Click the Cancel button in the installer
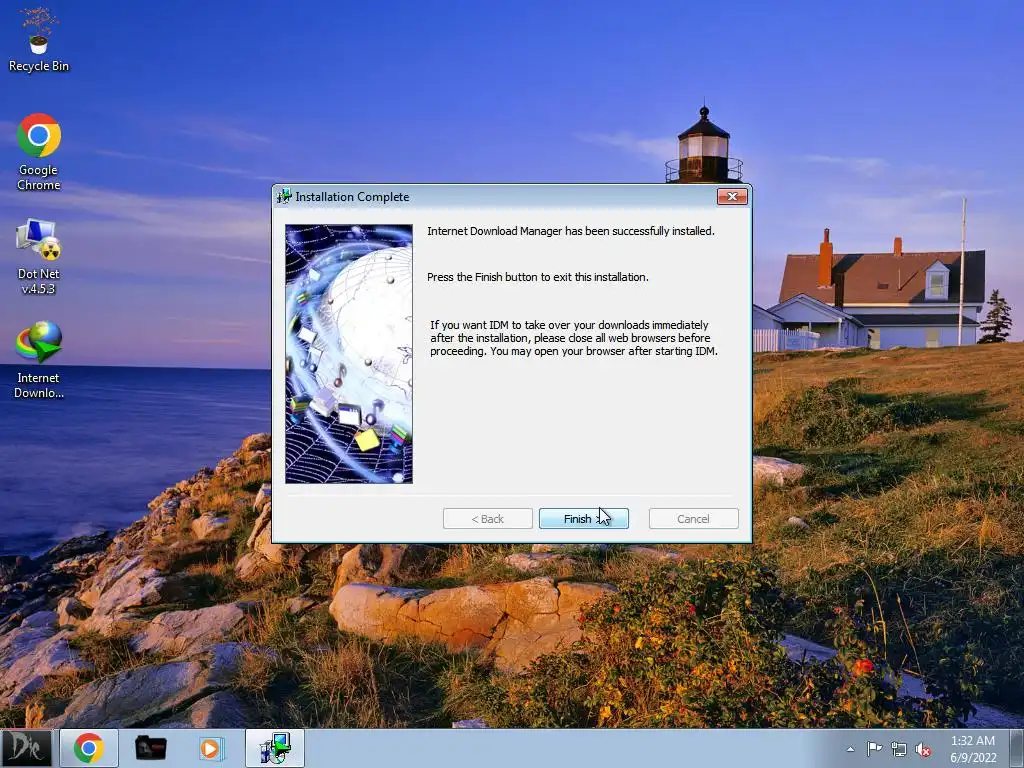Screen dimensions: 1024x768 693,519
